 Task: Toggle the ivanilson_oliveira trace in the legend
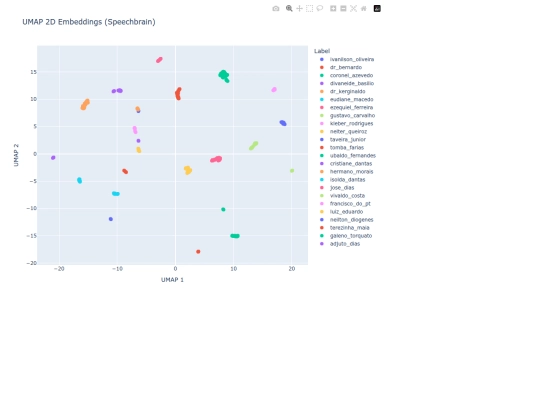[x=347, y=59]
